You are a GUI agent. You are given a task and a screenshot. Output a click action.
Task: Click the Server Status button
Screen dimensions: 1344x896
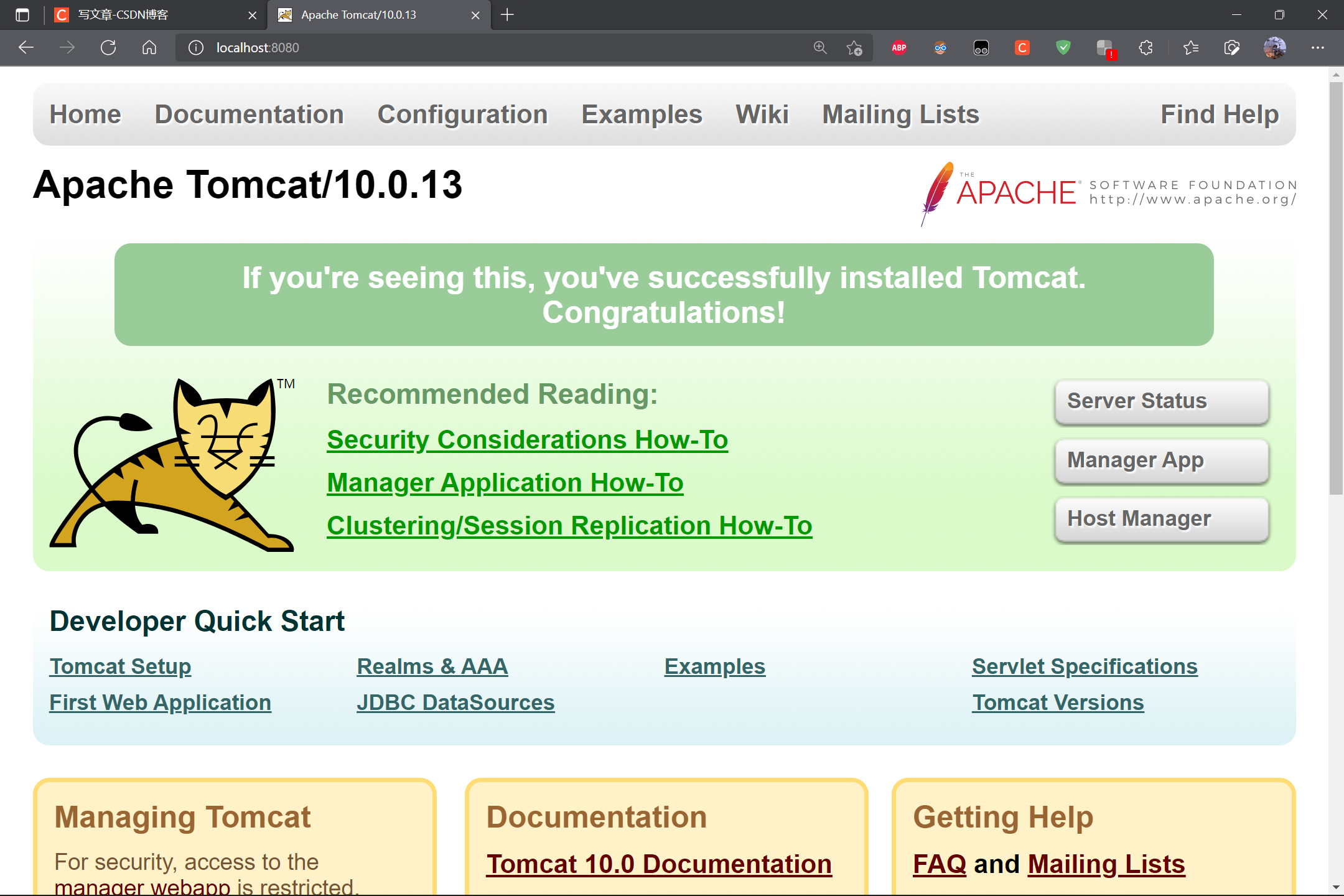click(1160, 401)
